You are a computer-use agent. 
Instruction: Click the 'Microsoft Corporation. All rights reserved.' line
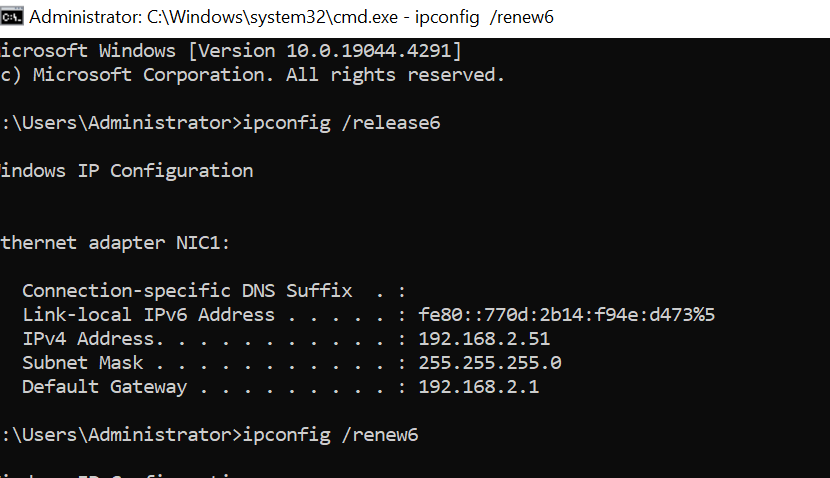252,75
